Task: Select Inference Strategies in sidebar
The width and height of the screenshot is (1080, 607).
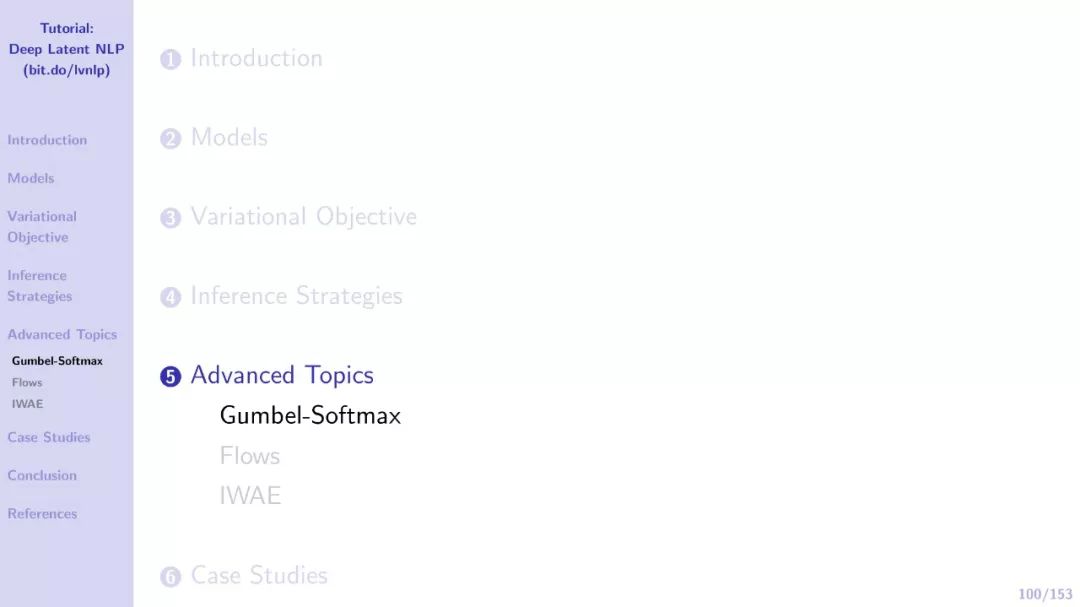Action: tap(40, 286)
